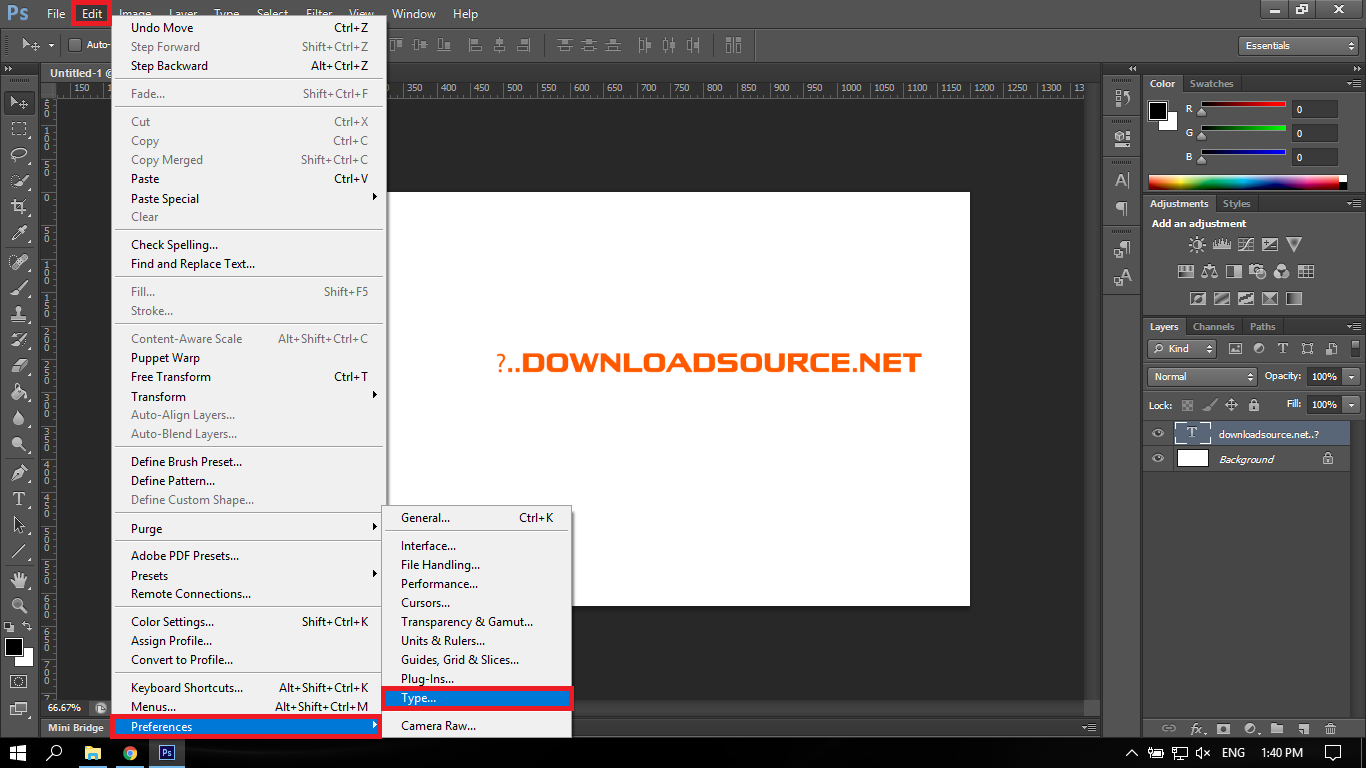Select the Clone Stamp tool
This screenshot has width=1366, height=768.
[19, 314]
